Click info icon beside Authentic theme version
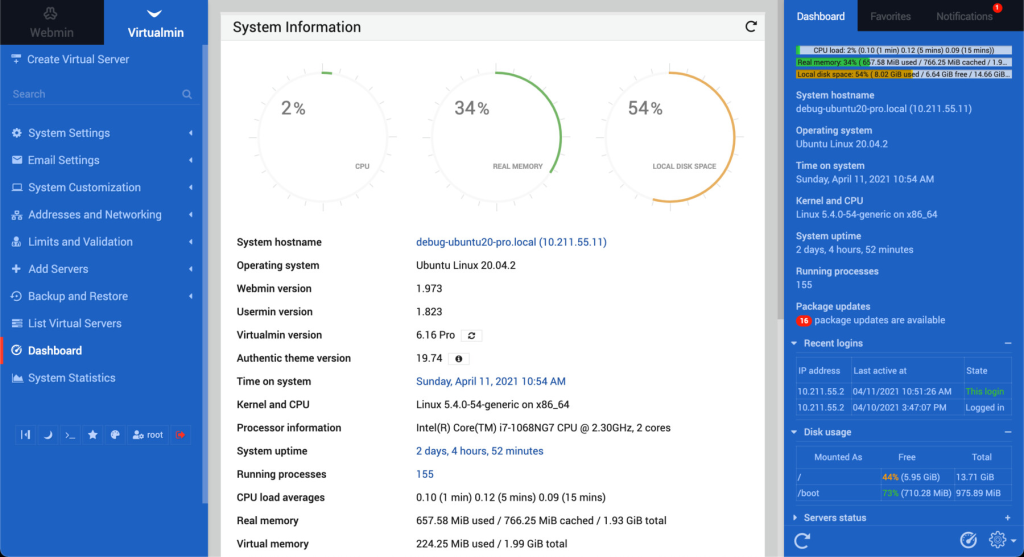The width and height of the screenshot is (1024, 557). click(458, 358)
